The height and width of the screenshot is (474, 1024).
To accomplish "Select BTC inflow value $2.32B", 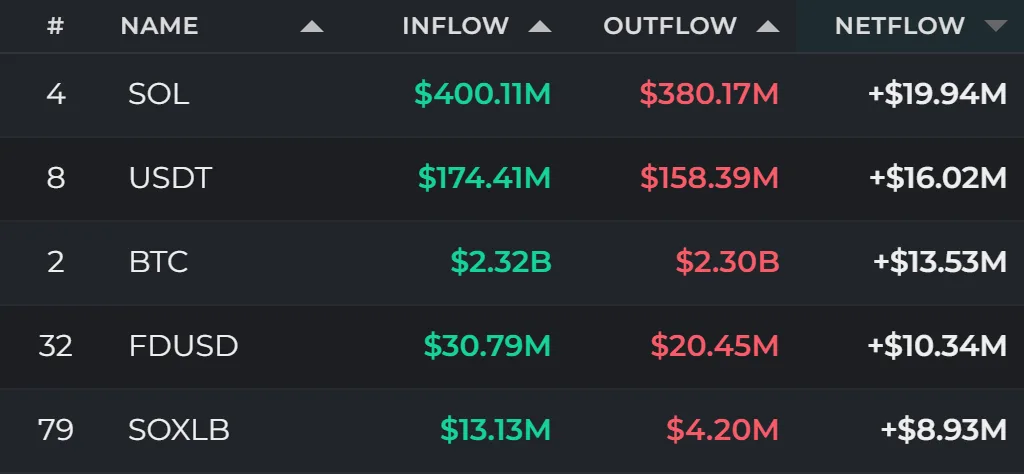I will coord(501,262).
